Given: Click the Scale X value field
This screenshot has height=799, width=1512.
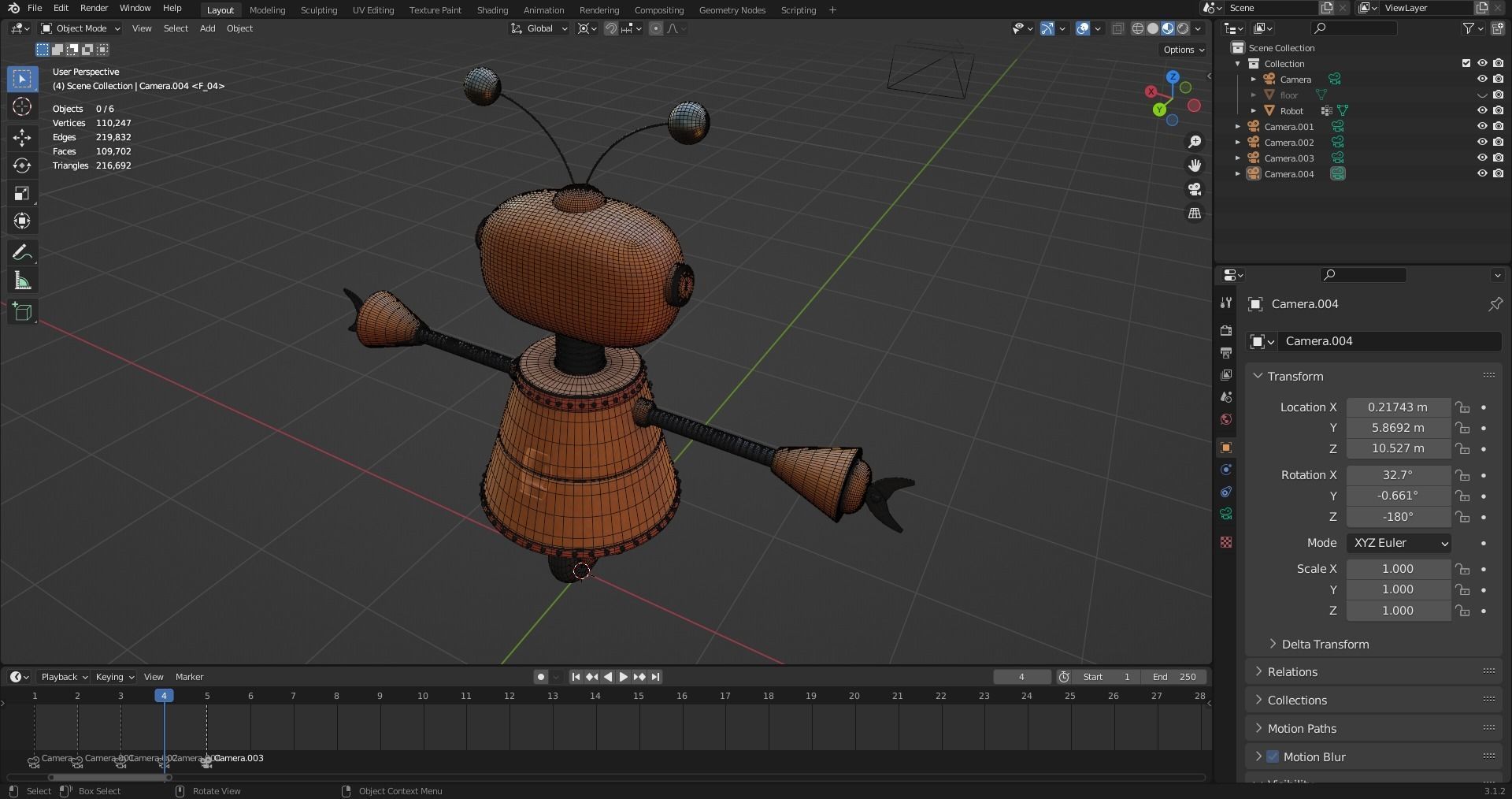Looking at the screenshot, I should click(x=1398, y=569).
